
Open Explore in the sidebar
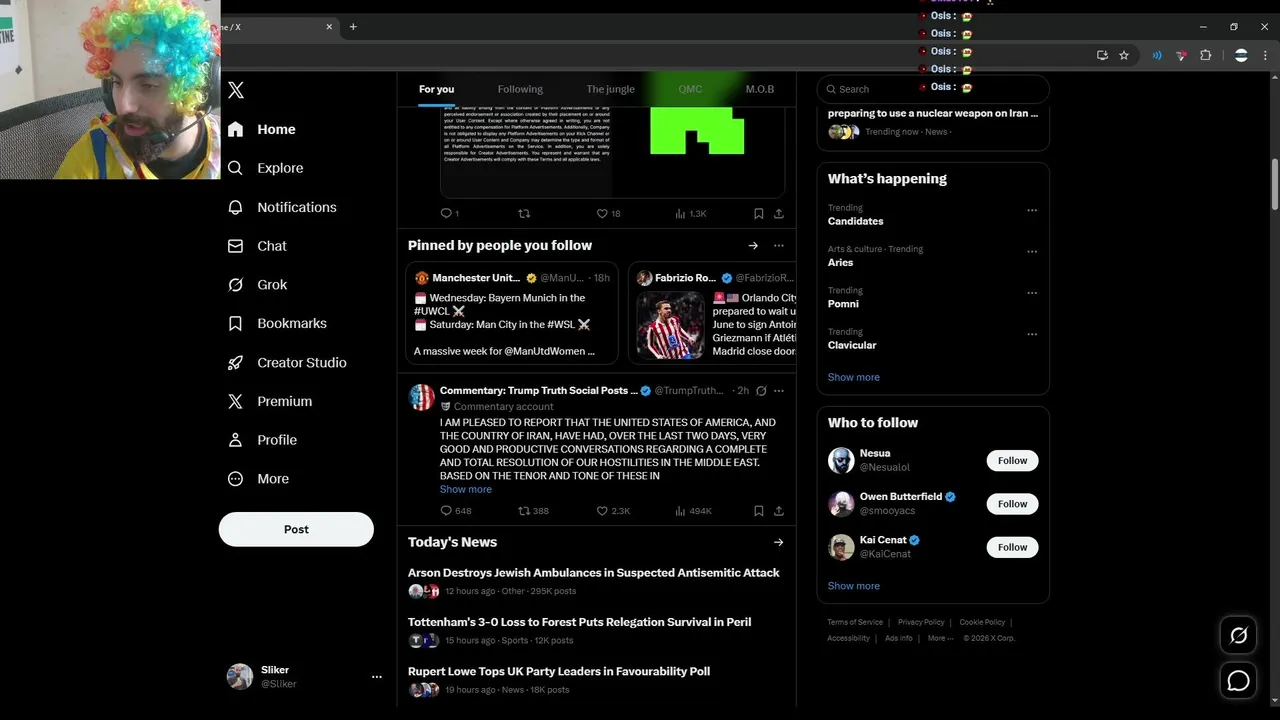(x=266, y=168)
